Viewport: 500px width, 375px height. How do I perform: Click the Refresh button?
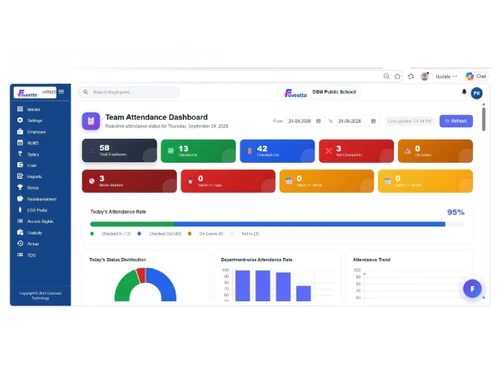click(456, 121)
